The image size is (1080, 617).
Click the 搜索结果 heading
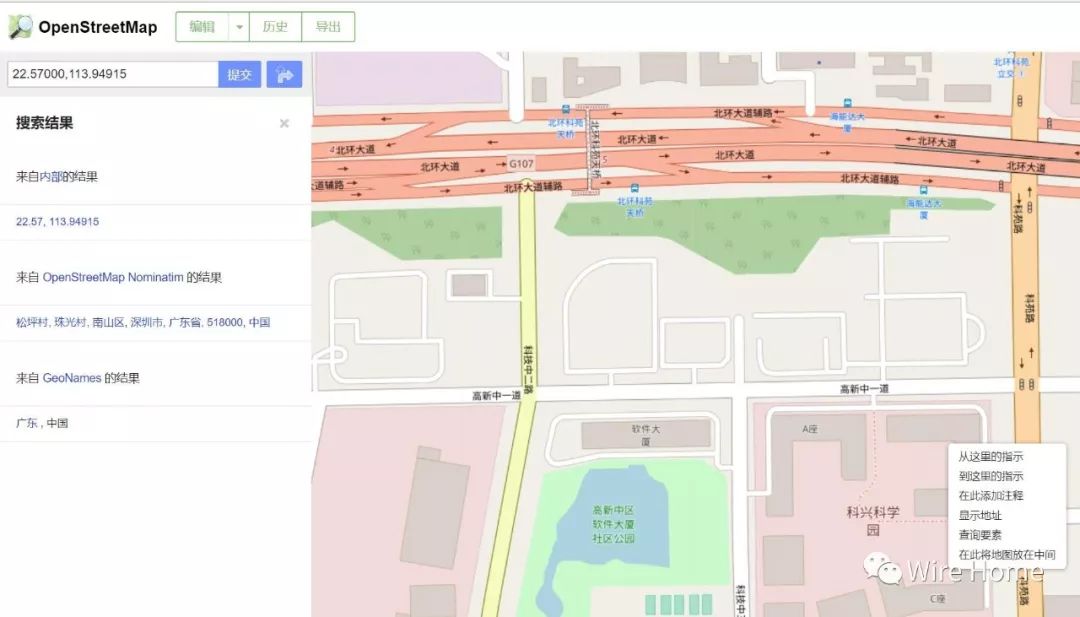tap(45, 123)
